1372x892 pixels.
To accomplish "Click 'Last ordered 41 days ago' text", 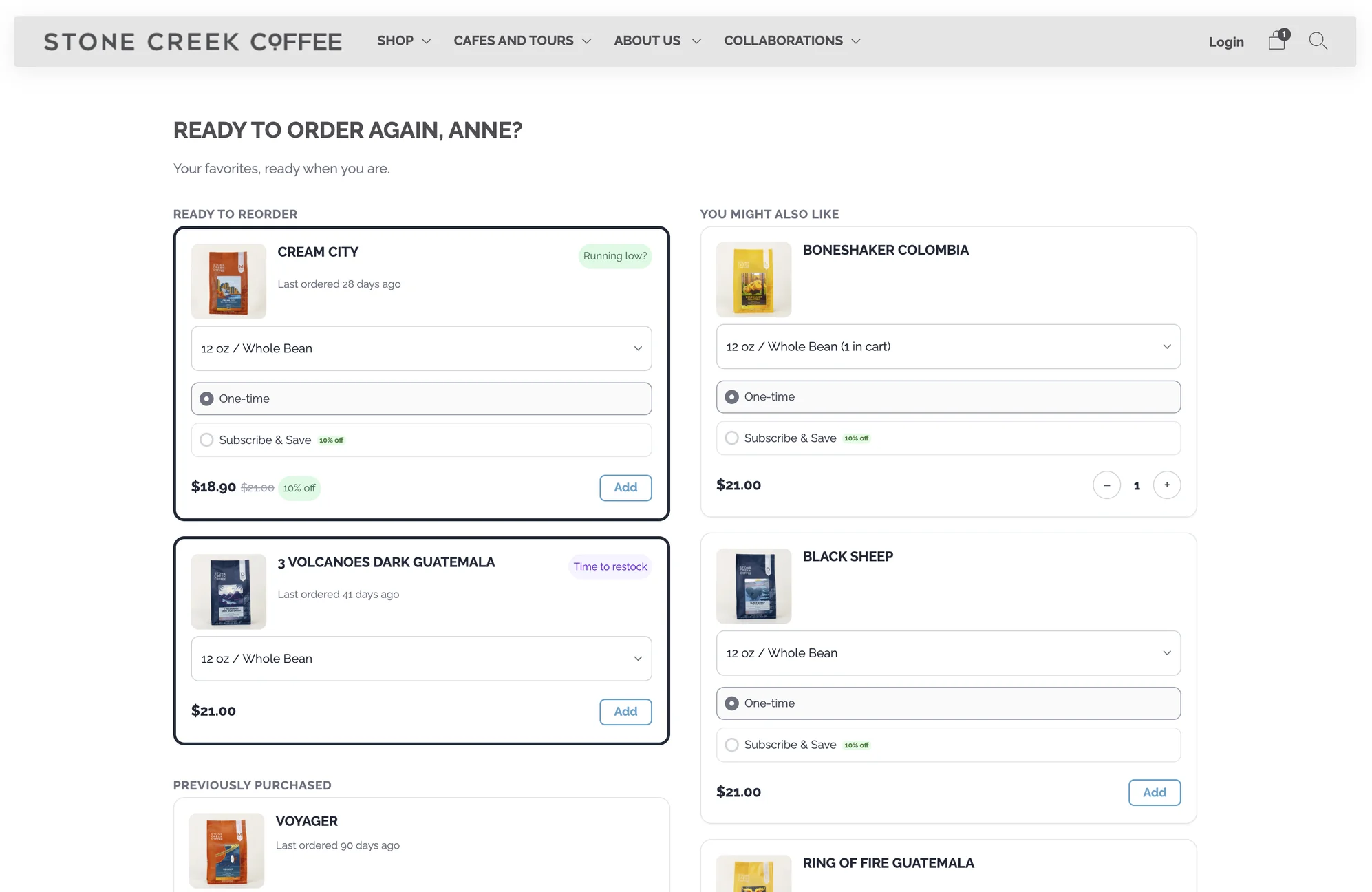I will click(x=338, y=595).
